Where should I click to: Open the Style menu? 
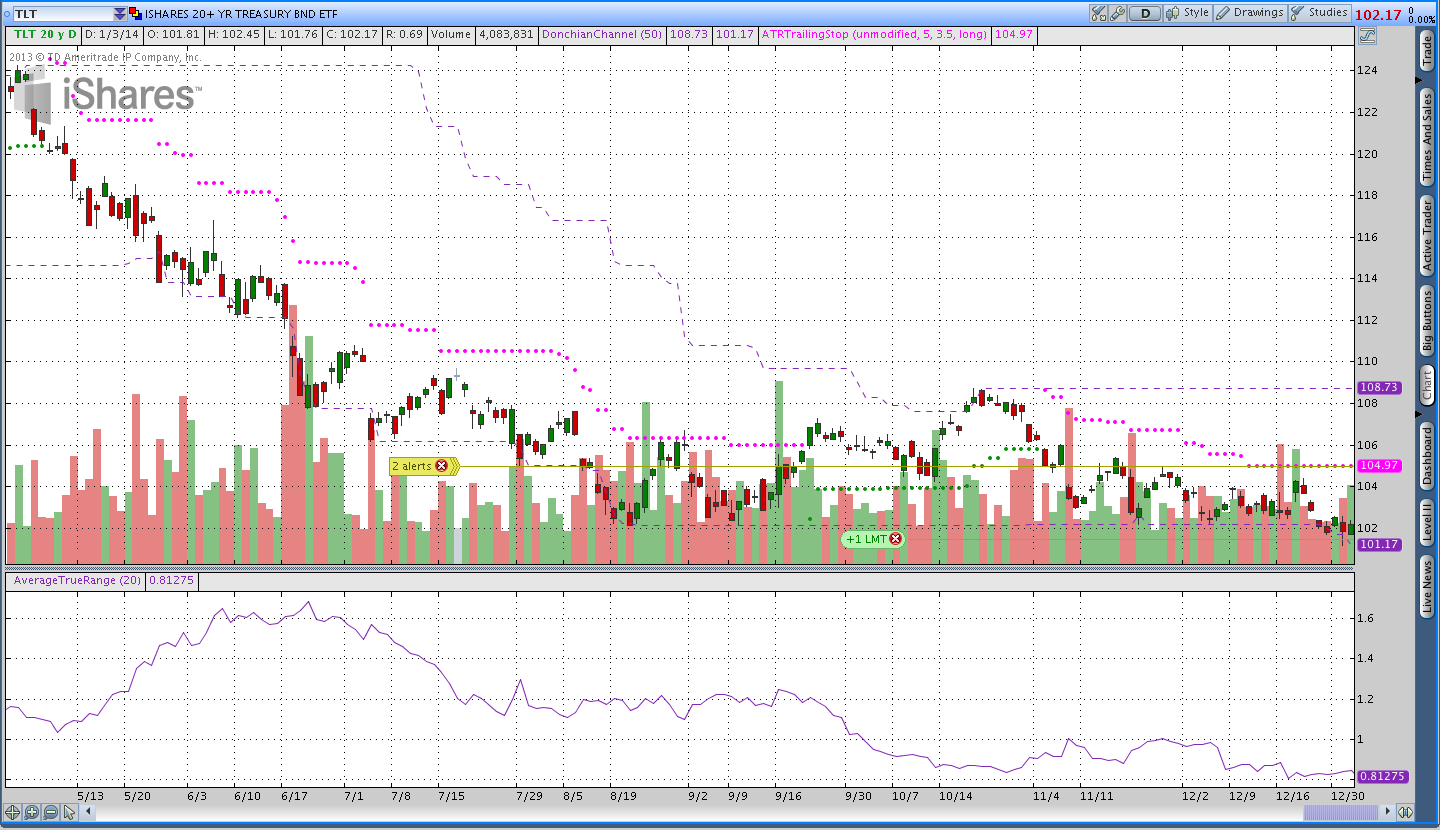pyautogui.click(x=1188, y=13)
